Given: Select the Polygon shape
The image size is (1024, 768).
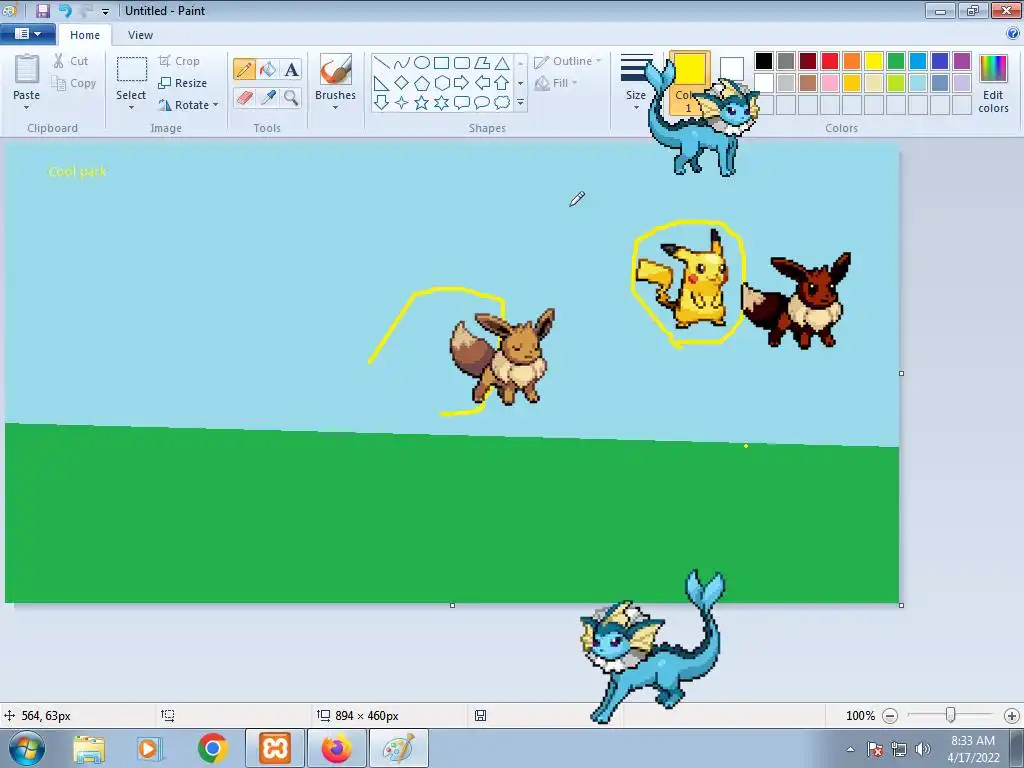Looking at the screenshot, I should (x=482, y=63).
